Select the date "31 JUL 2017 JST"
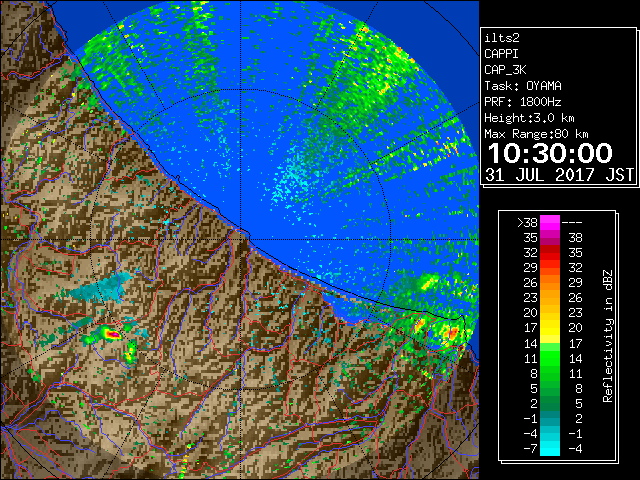The height and width of the screenshot is (480, 640). (559, 175)
